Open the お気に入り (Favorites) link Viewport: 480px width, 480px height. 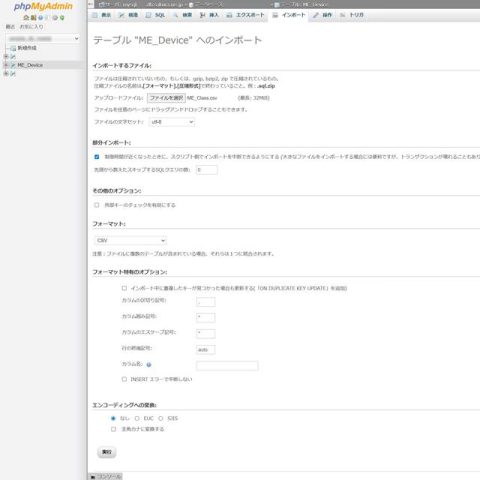(31, 27)
